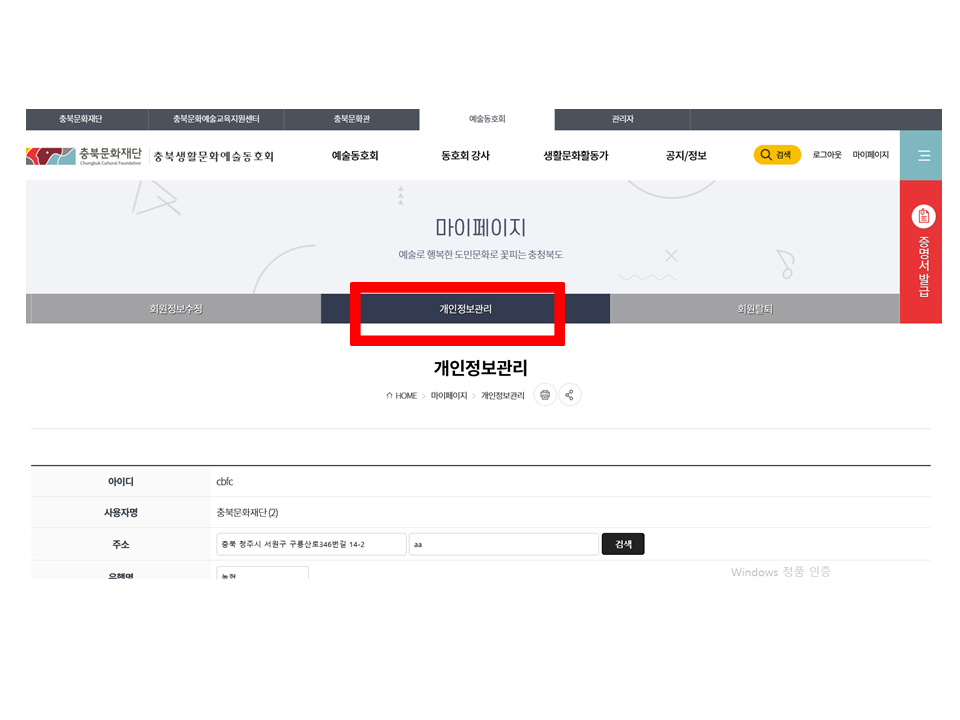This screenshot has height=720, width=960.
Task: Open the 예술동호회 navigation menu
Action: [x=355, y=156]
